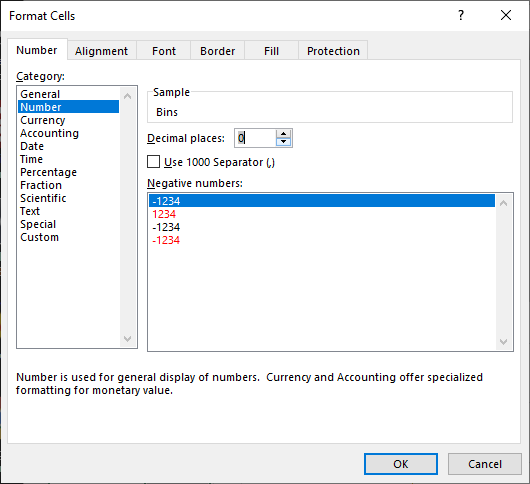This screenshot has height=484, width=530.
Task: Click Negative numbers list scroll down arrow
Action: (503, 342)
